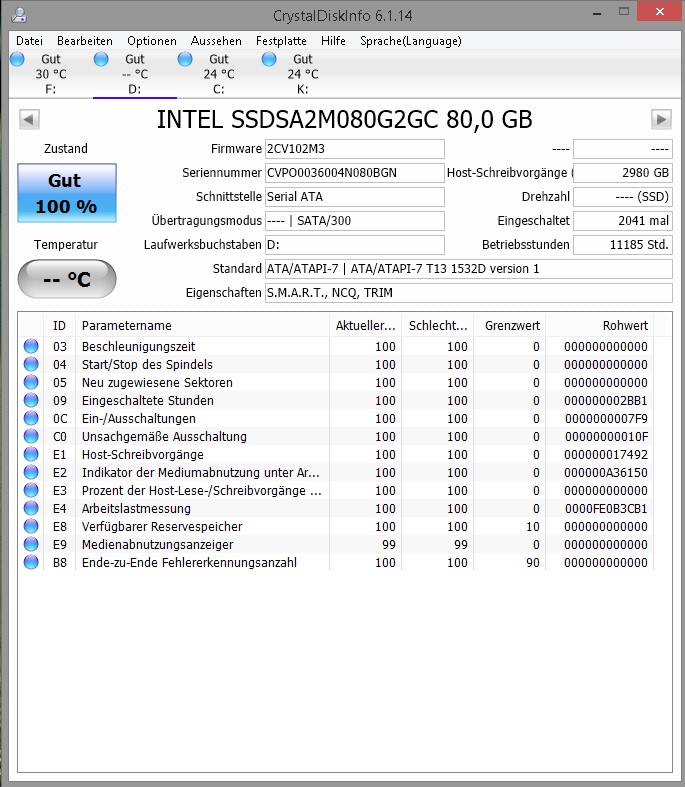Click the CrystalDiskInfo app icon in title bar

(19, 15)
